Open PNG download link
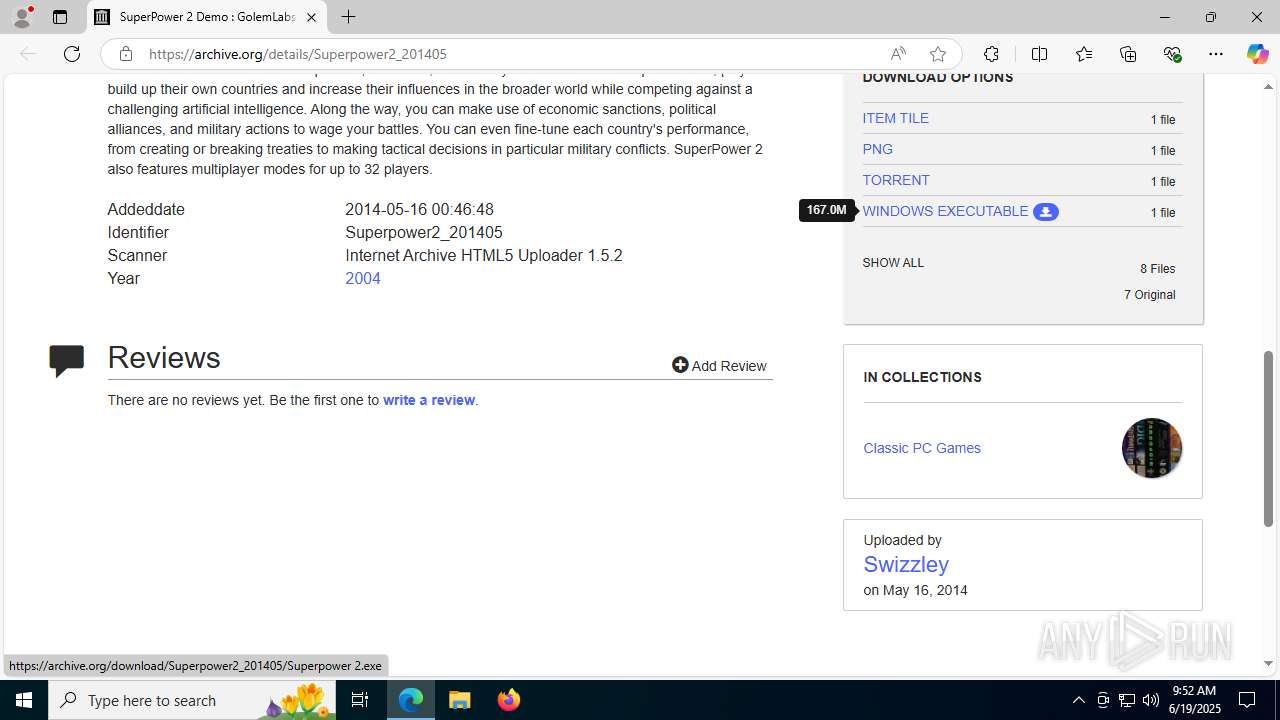 (x=878, y=149)
